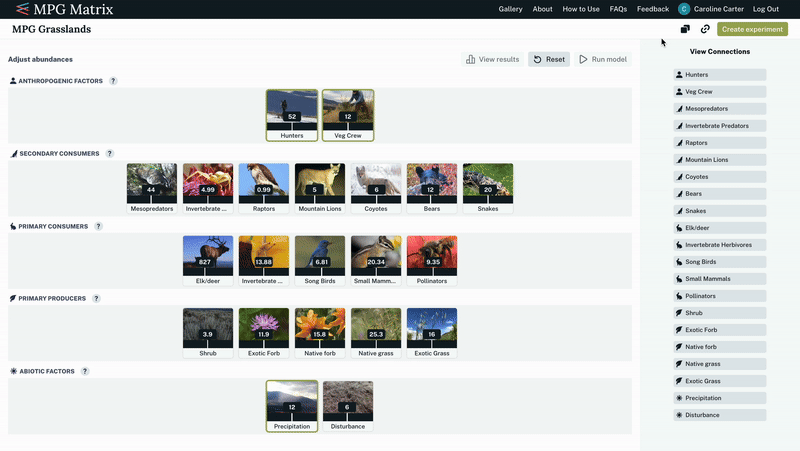
Task: View connections for Mesopredators in sidebar
Action: click(719, 109)
